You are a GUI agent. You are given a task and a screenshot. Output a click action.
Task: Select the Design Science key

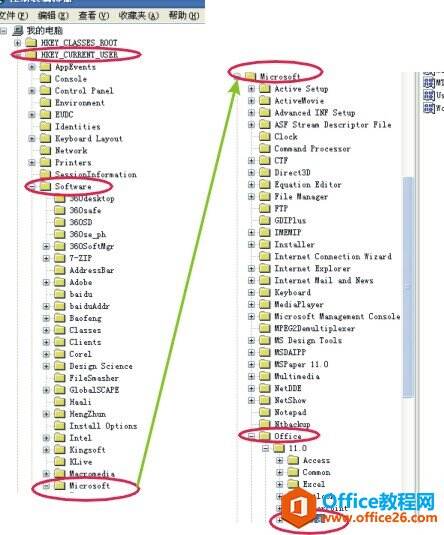(x=101, y=366)
